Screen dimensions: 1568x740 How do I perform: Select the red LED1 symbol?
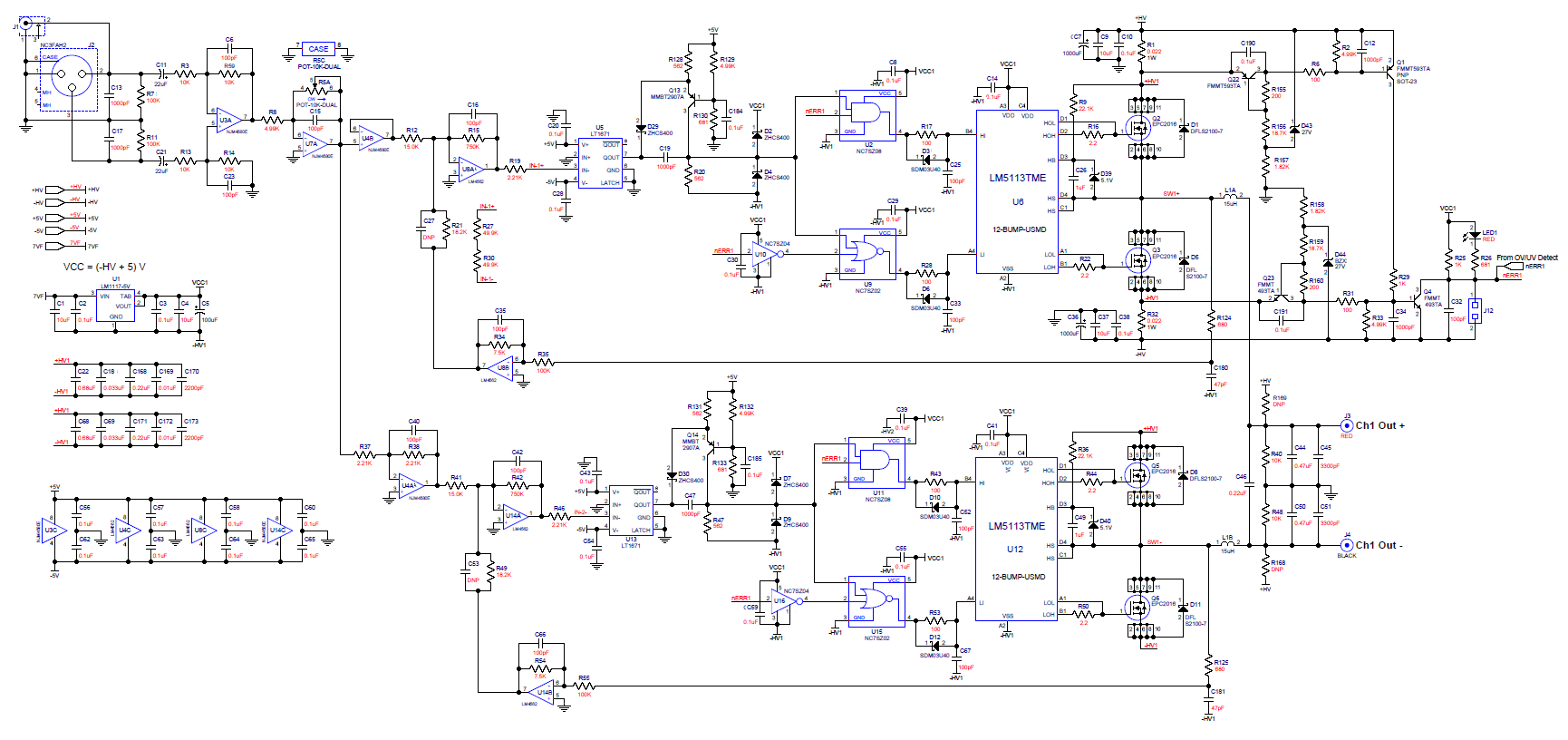click(1475, 238)
